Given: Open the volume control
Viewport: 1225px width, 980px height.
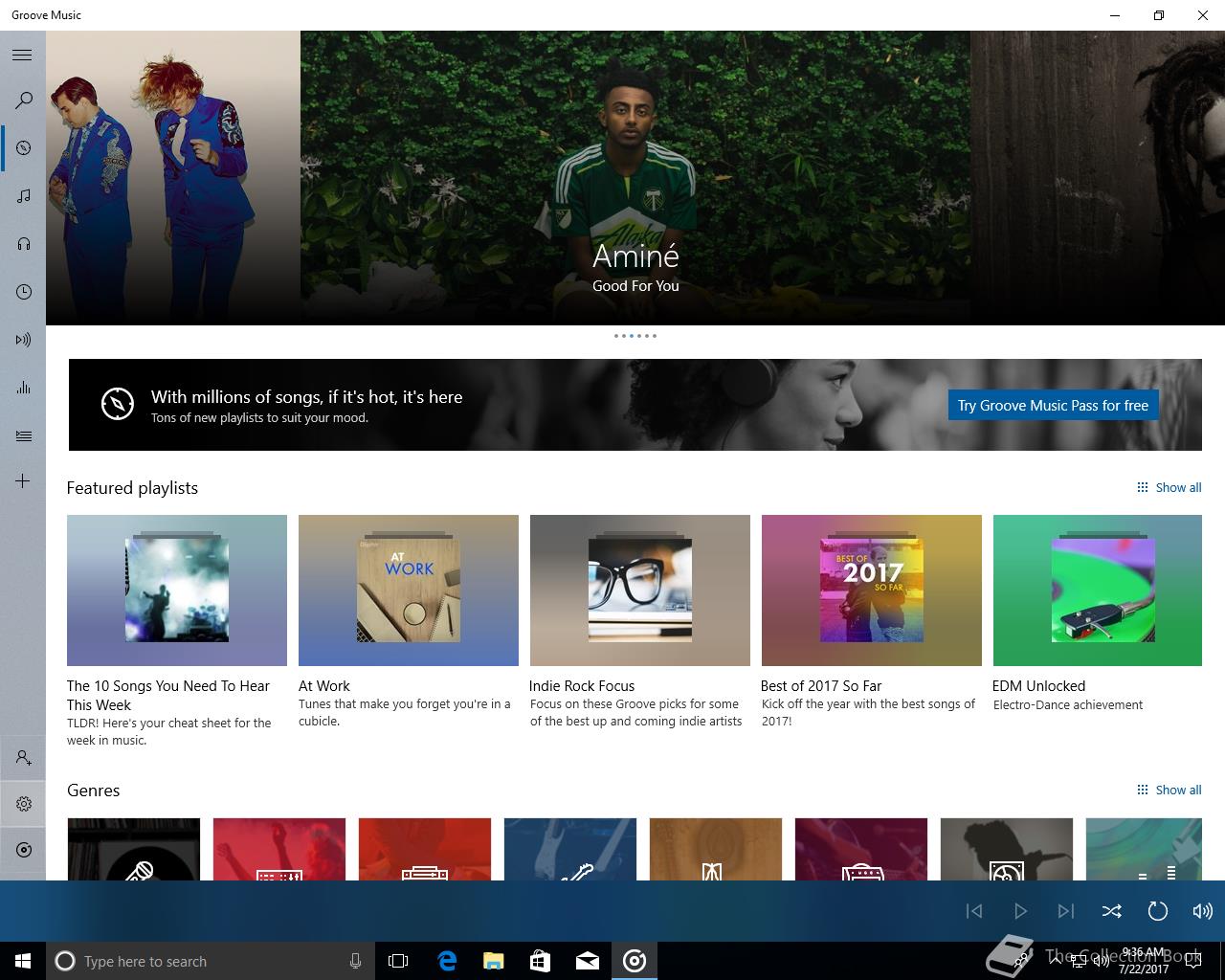Looking at the screenshot, I should pos(1202,911).
